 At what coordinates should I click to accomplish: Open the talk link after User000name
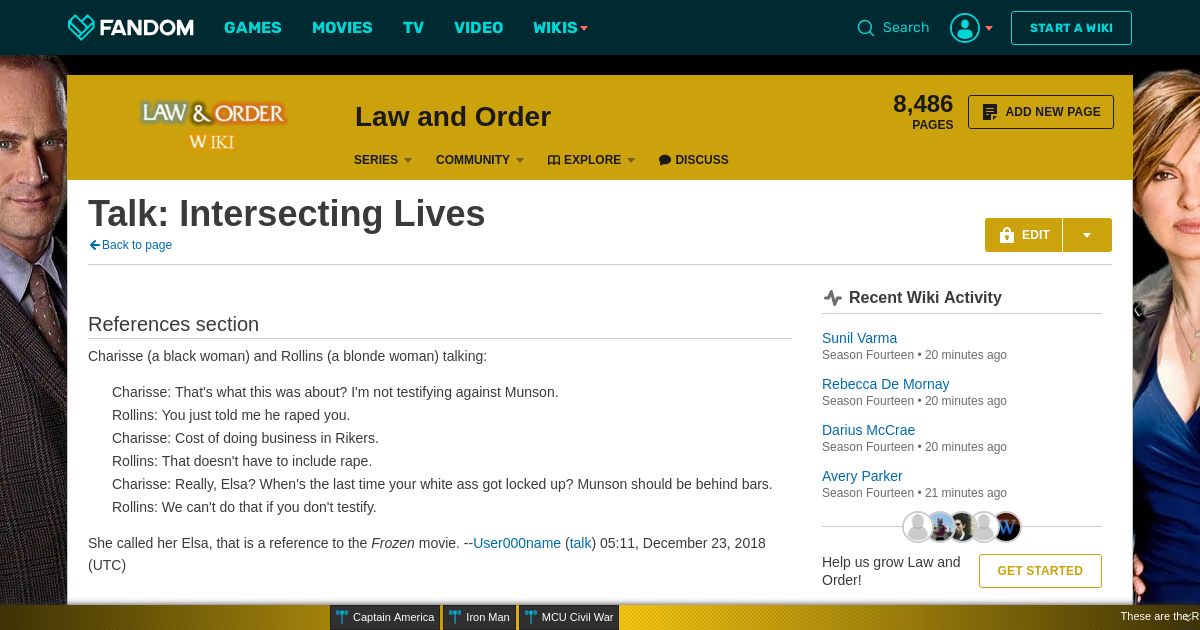coord(581,543)
